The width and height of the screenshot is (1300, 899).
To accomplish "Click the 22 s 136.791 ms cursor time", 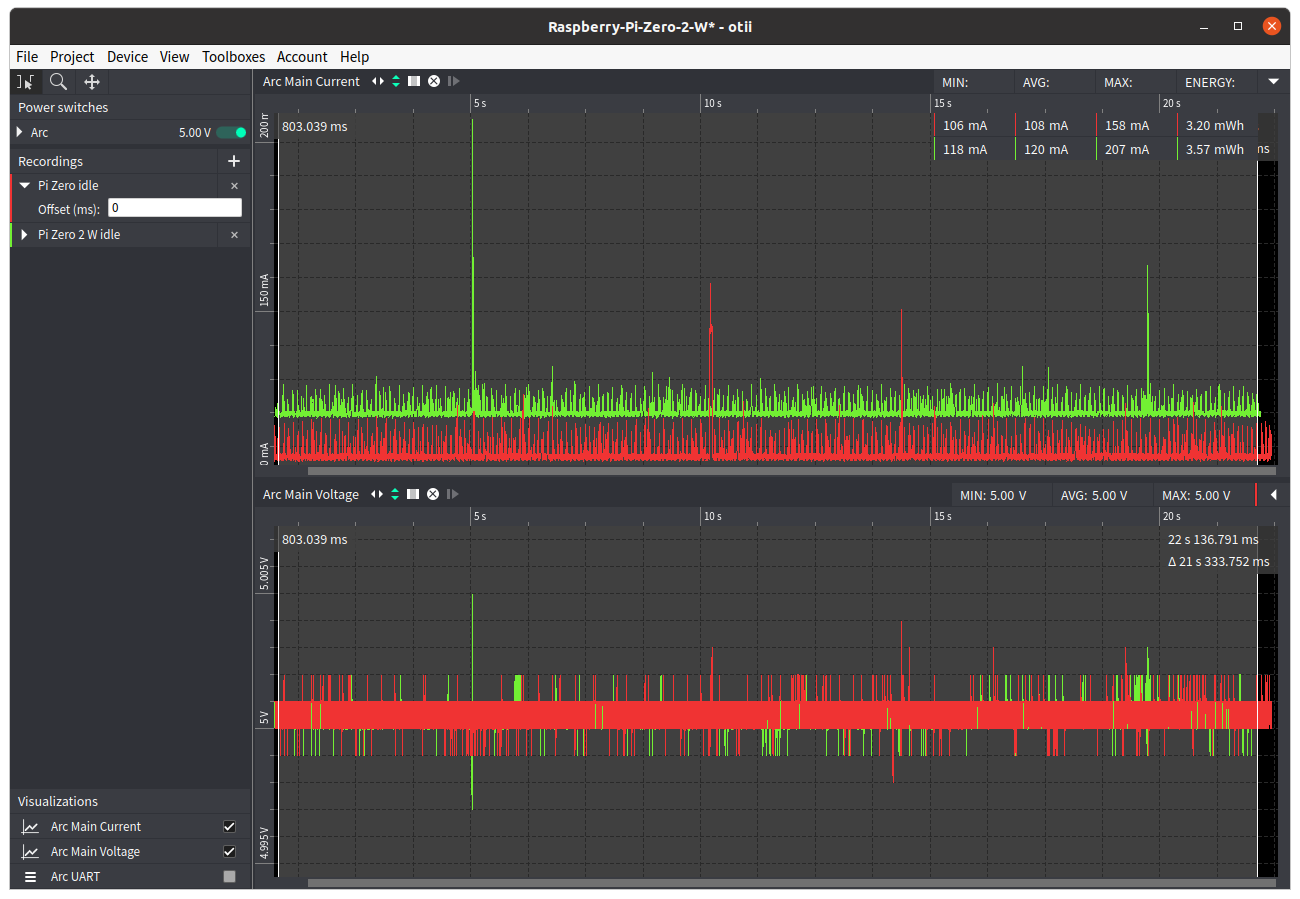I will tap(1213, 540).
